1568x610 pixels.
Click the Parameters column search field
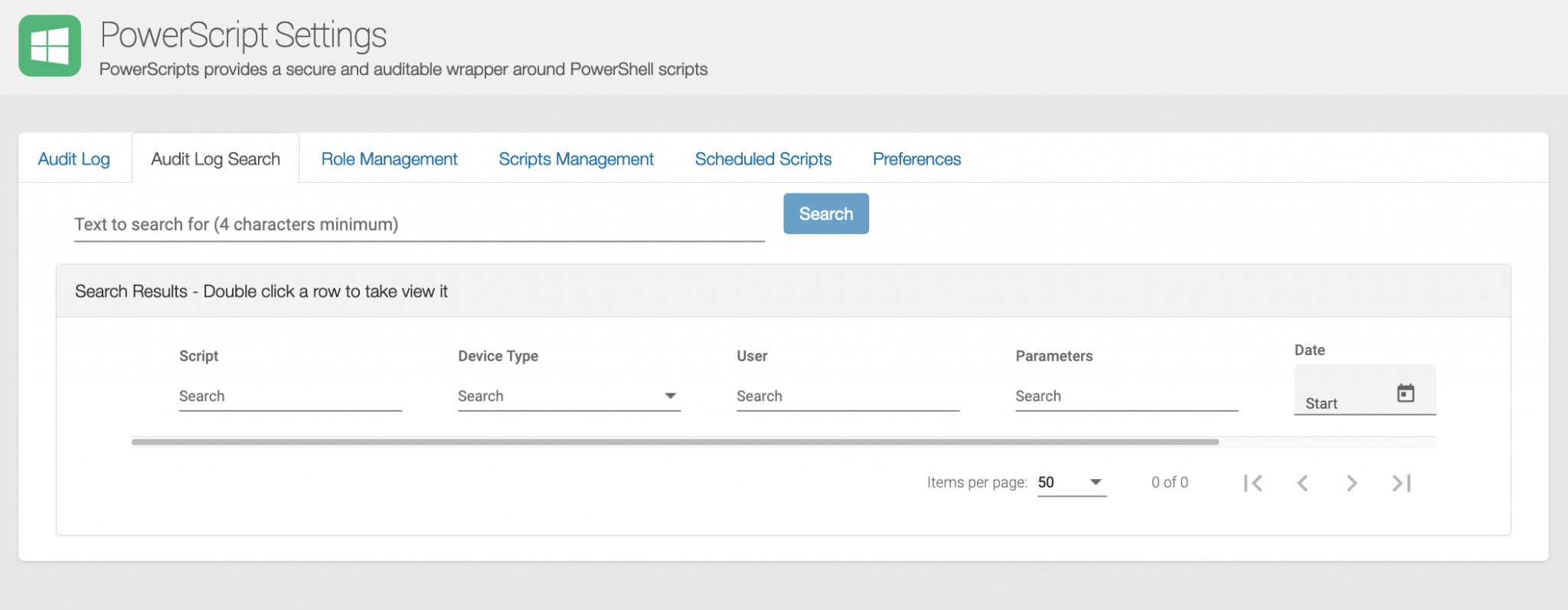(1126, 396)
